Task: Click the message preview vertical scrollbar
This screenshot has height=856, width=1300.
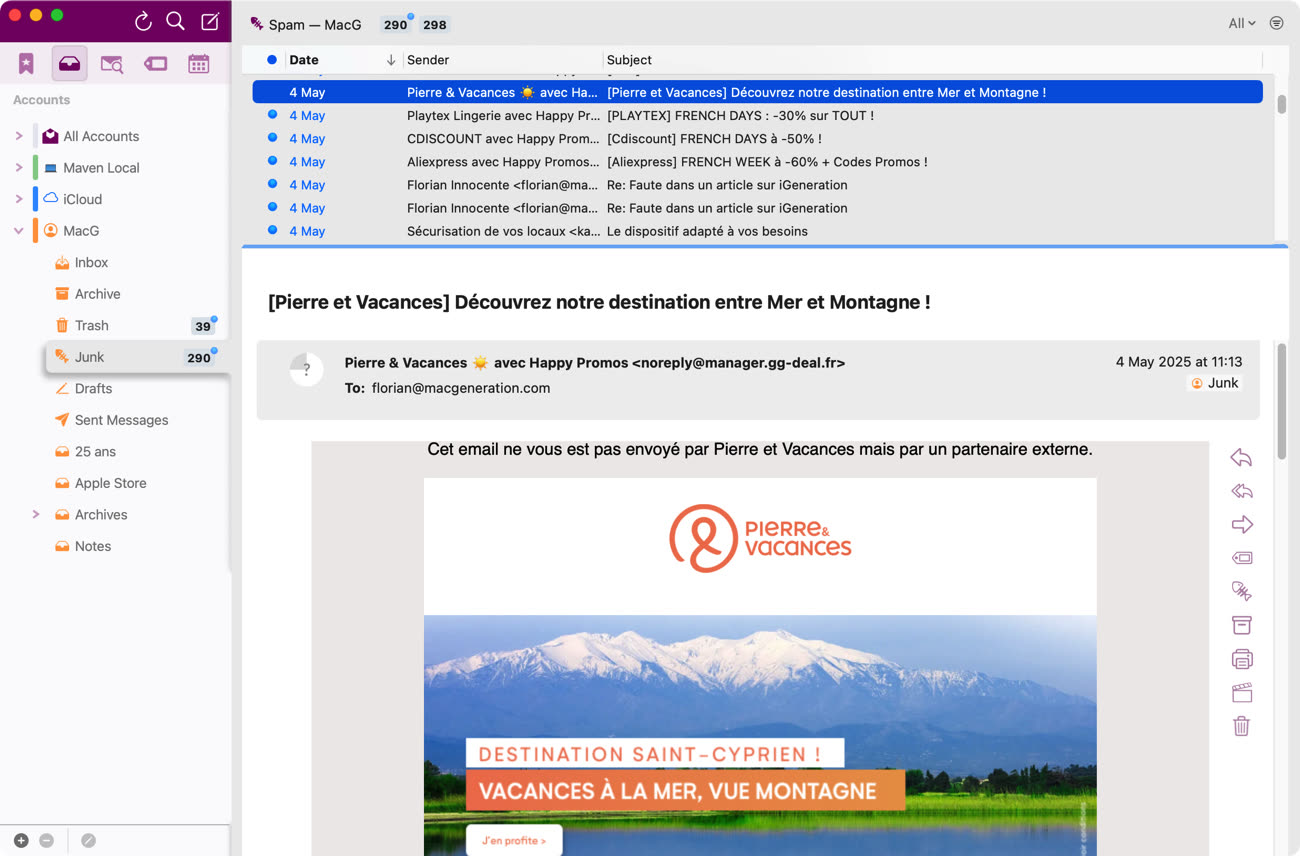Action: click(1281, 400)
